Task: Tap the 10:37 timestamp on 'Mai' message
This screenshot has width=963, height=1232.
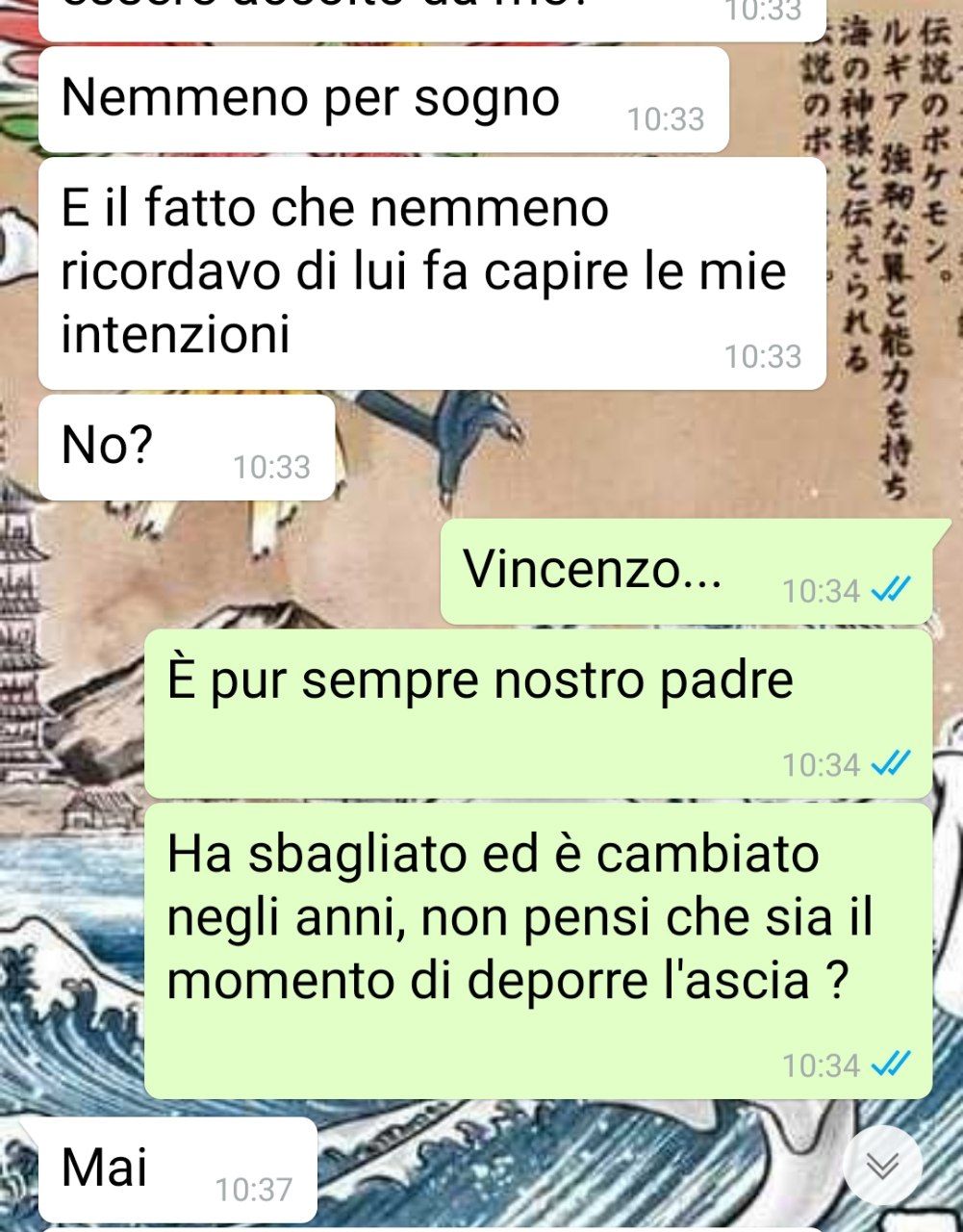Action: coord(253,1190)
